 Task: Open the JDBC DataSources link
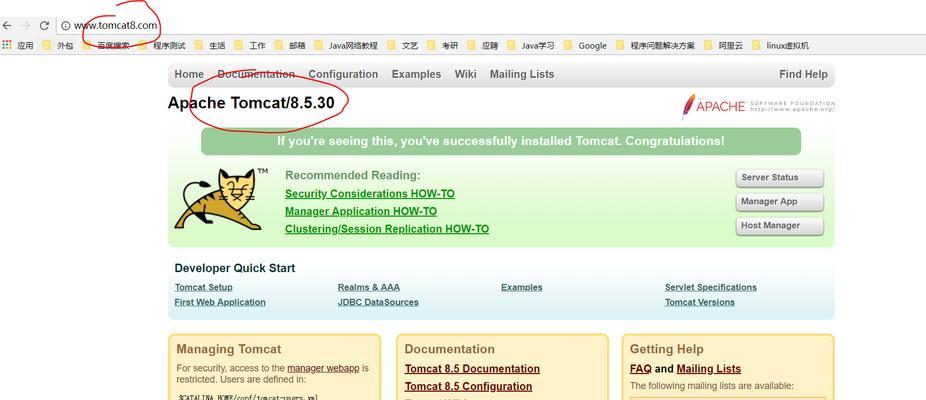pos(378,302)
